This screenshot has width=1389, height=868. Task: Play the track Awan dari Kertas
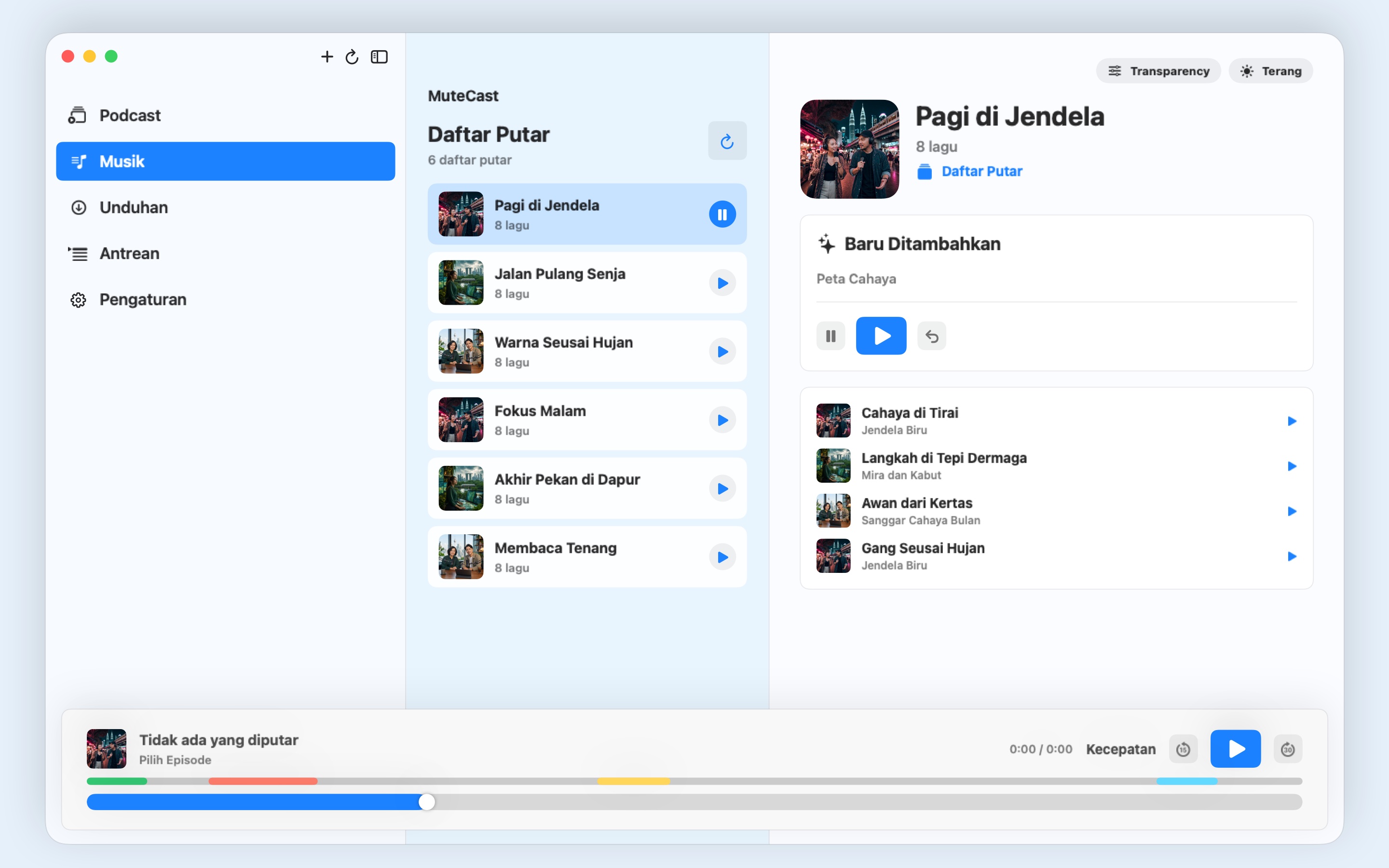(1292, 511)
